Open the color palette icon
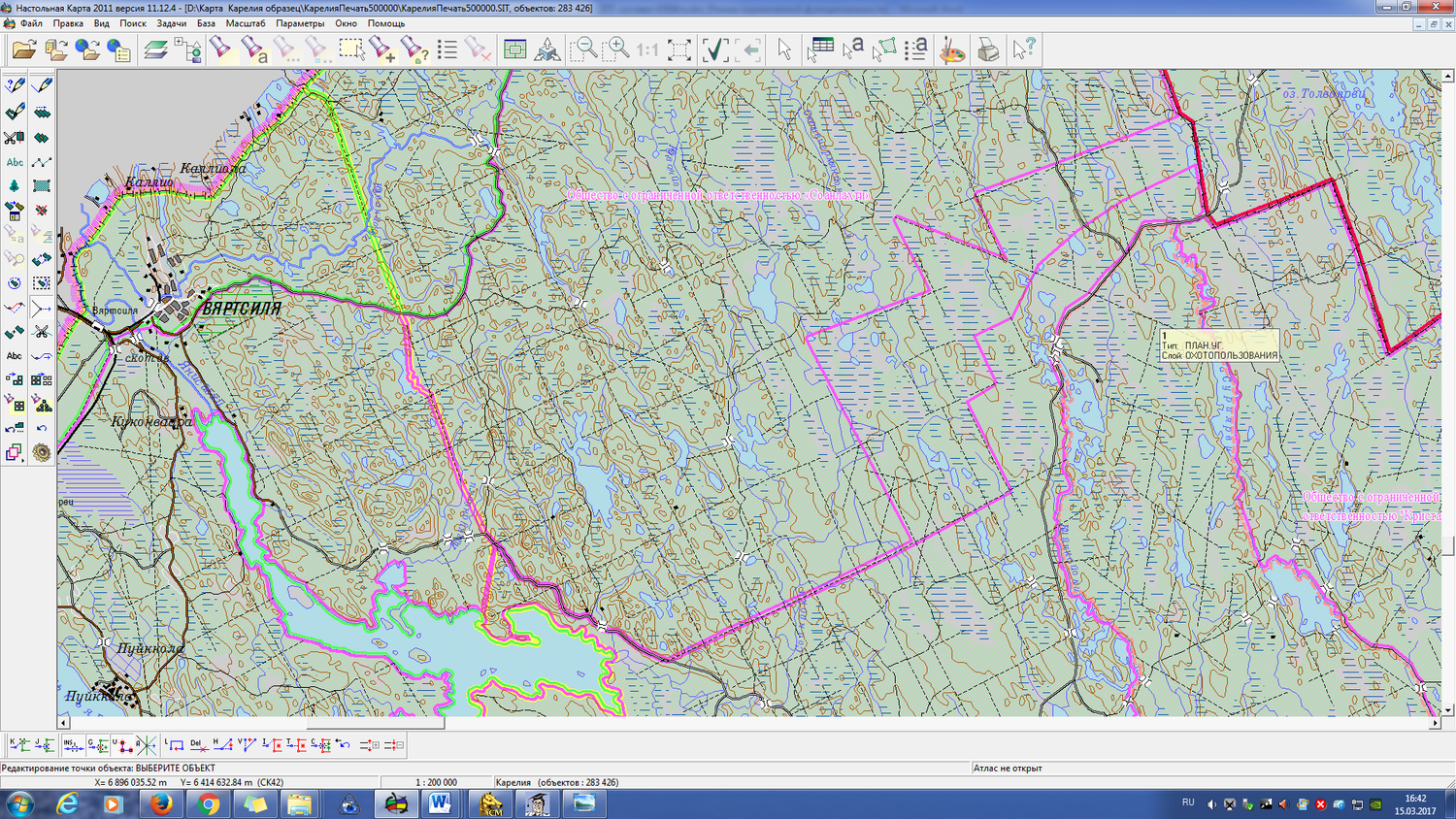This screenshot has width=1456, height=819. point(952,49)
